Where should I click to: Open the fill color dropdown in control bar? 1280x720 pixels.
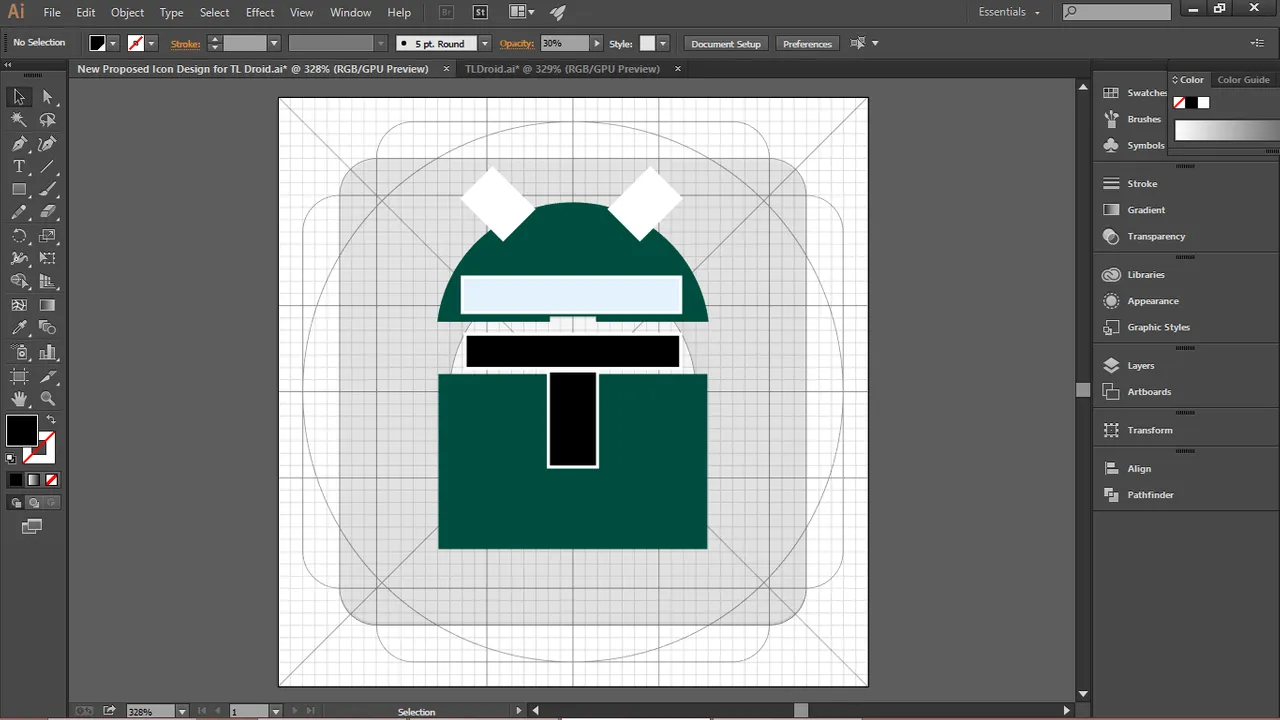(x=113, y=44)
